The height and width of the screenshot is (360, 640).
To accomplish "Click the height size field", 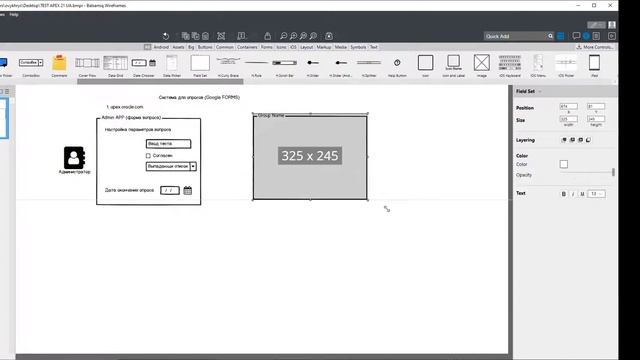I will pyautogui.click(x=596, y=119).
